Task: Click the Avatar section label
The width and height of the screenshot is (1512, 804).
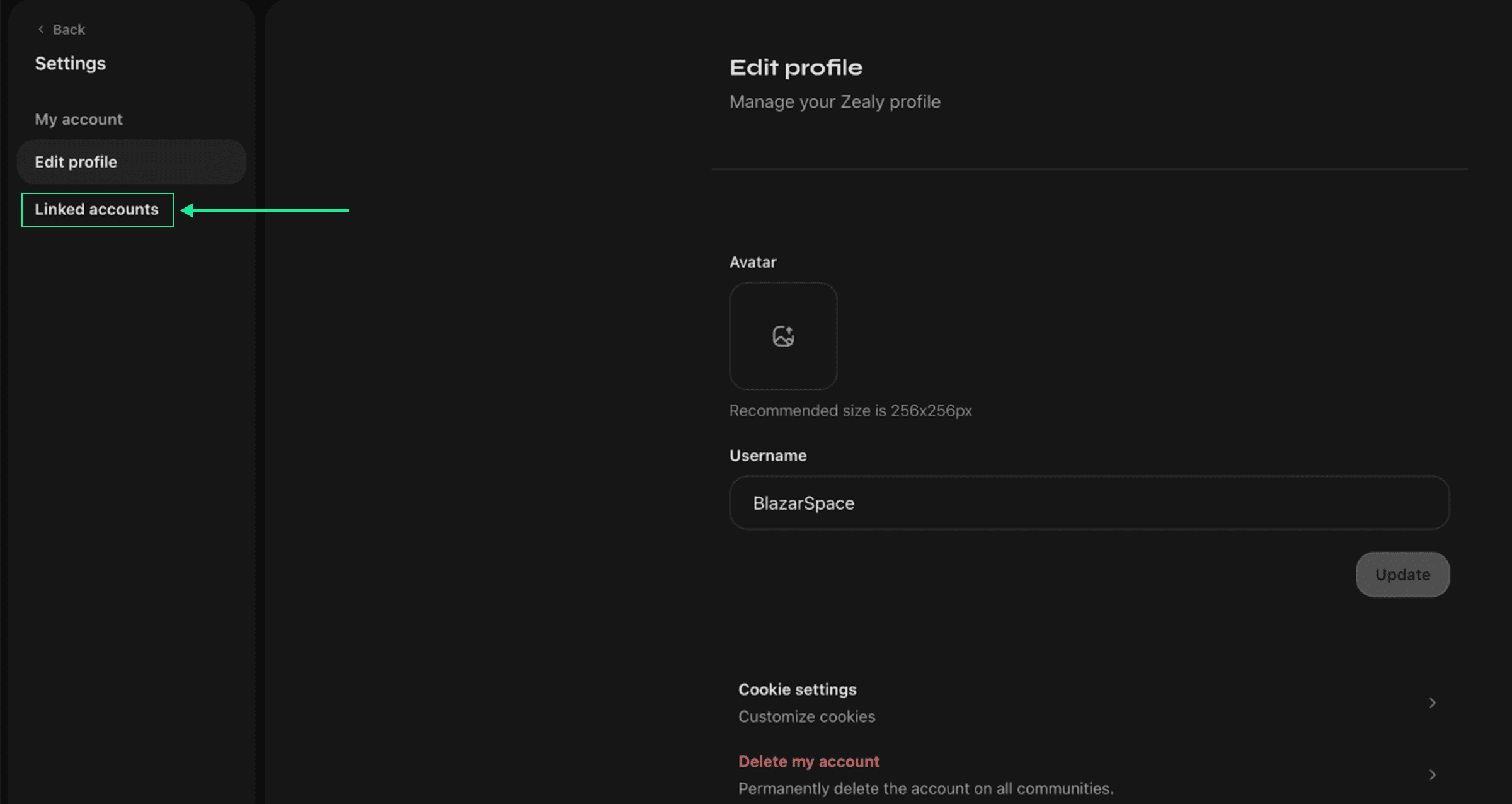Action: coord(753,262)
